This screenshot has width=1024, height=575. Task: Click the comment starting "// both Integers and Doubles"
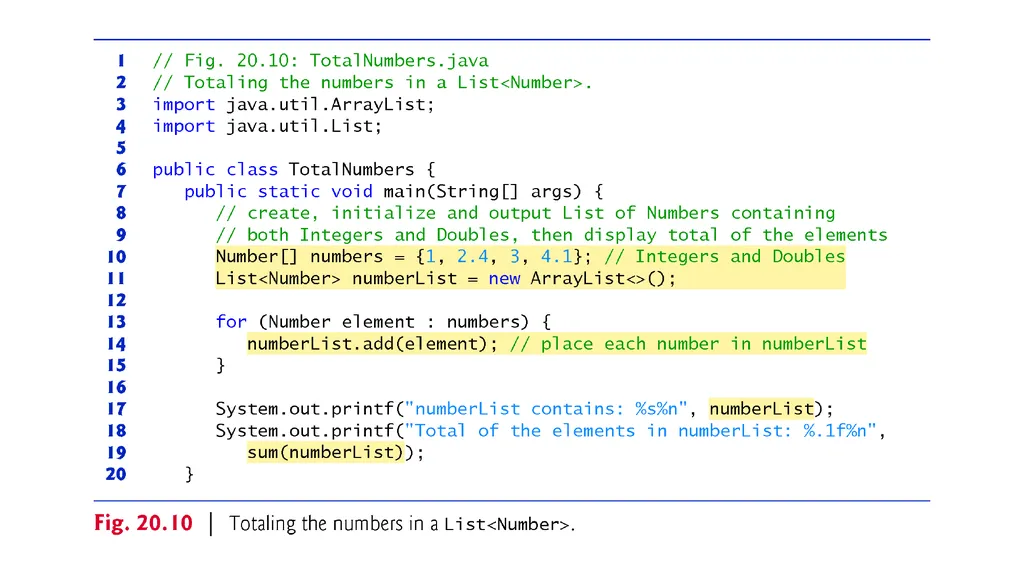552,235
